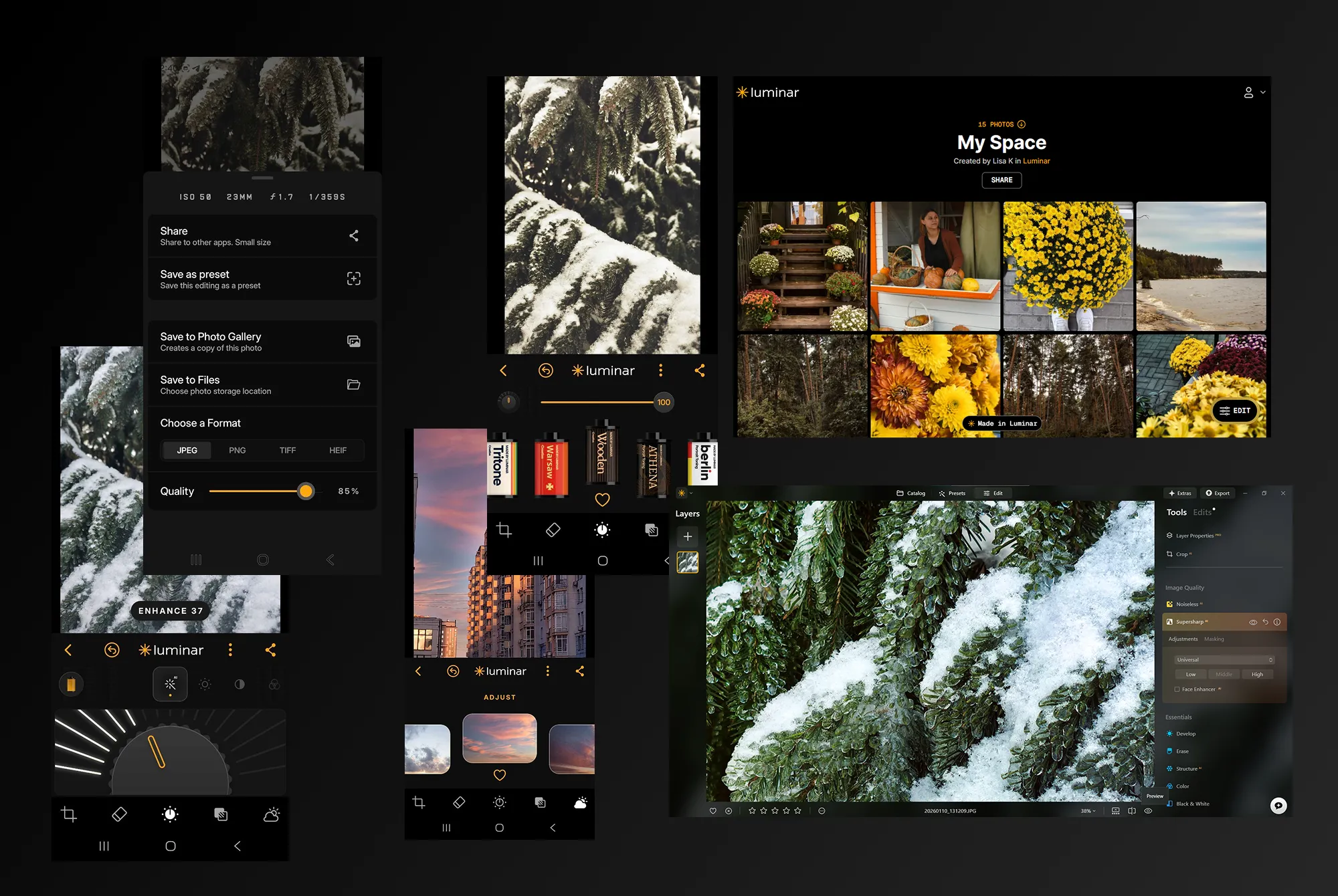Open the Presets tab in top bar
1338x896 pixels.
pos(952,493)
